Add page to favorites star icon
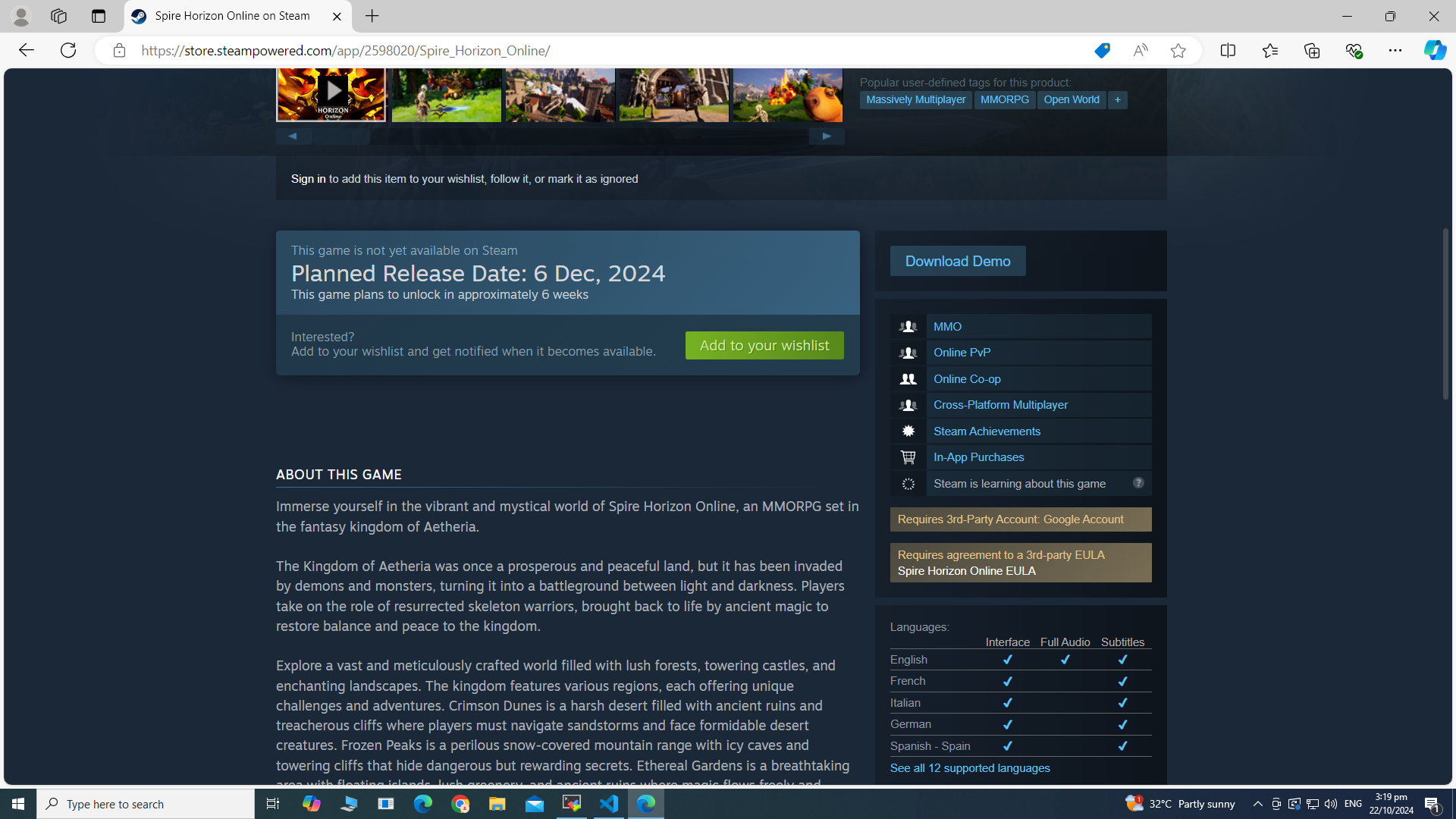Viewport: 1456px width, 819px height. click(1178, 51)
